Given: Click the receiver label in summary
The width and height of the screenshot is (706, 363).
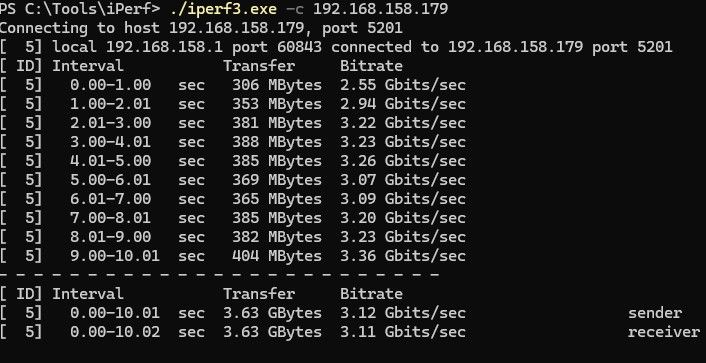Looking at the screenshot, I should click(x=664, y=332).
